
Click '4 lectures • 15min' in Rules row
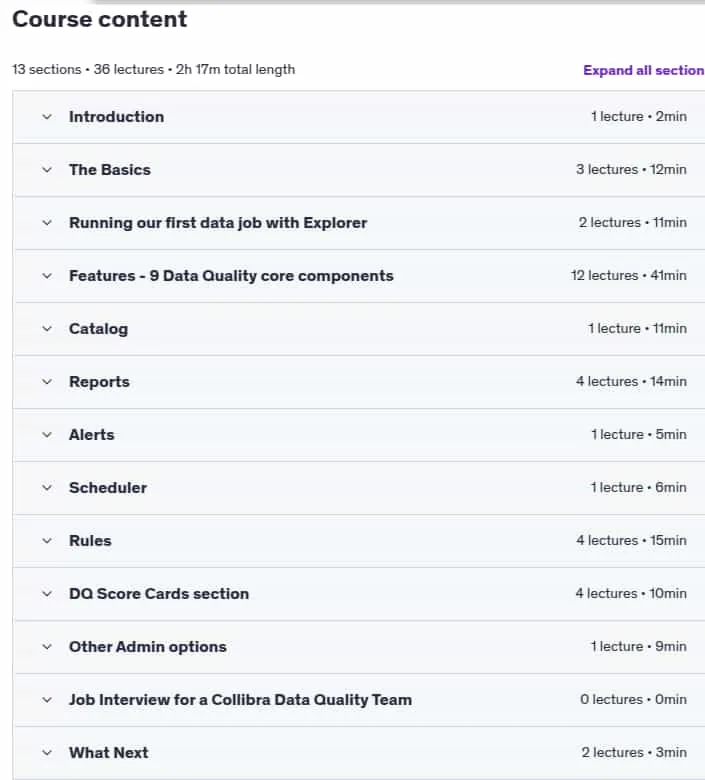631,540
